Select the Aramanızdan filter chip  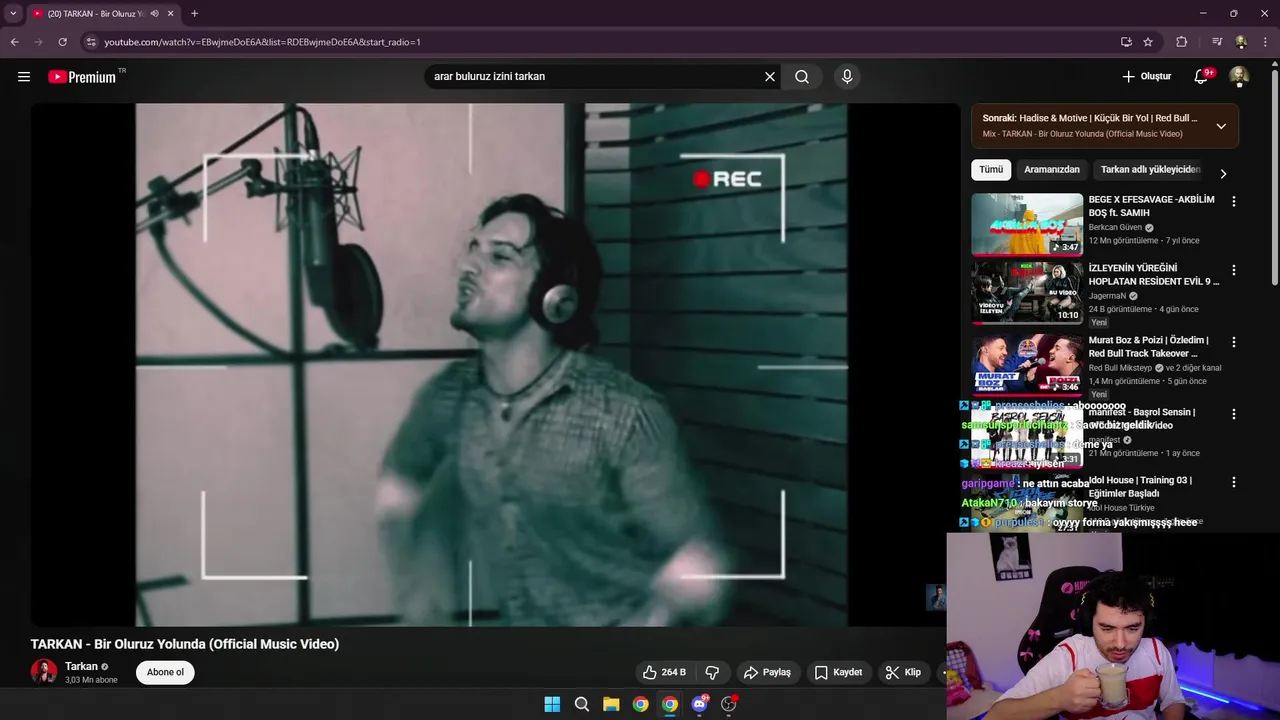[1052, 170]
